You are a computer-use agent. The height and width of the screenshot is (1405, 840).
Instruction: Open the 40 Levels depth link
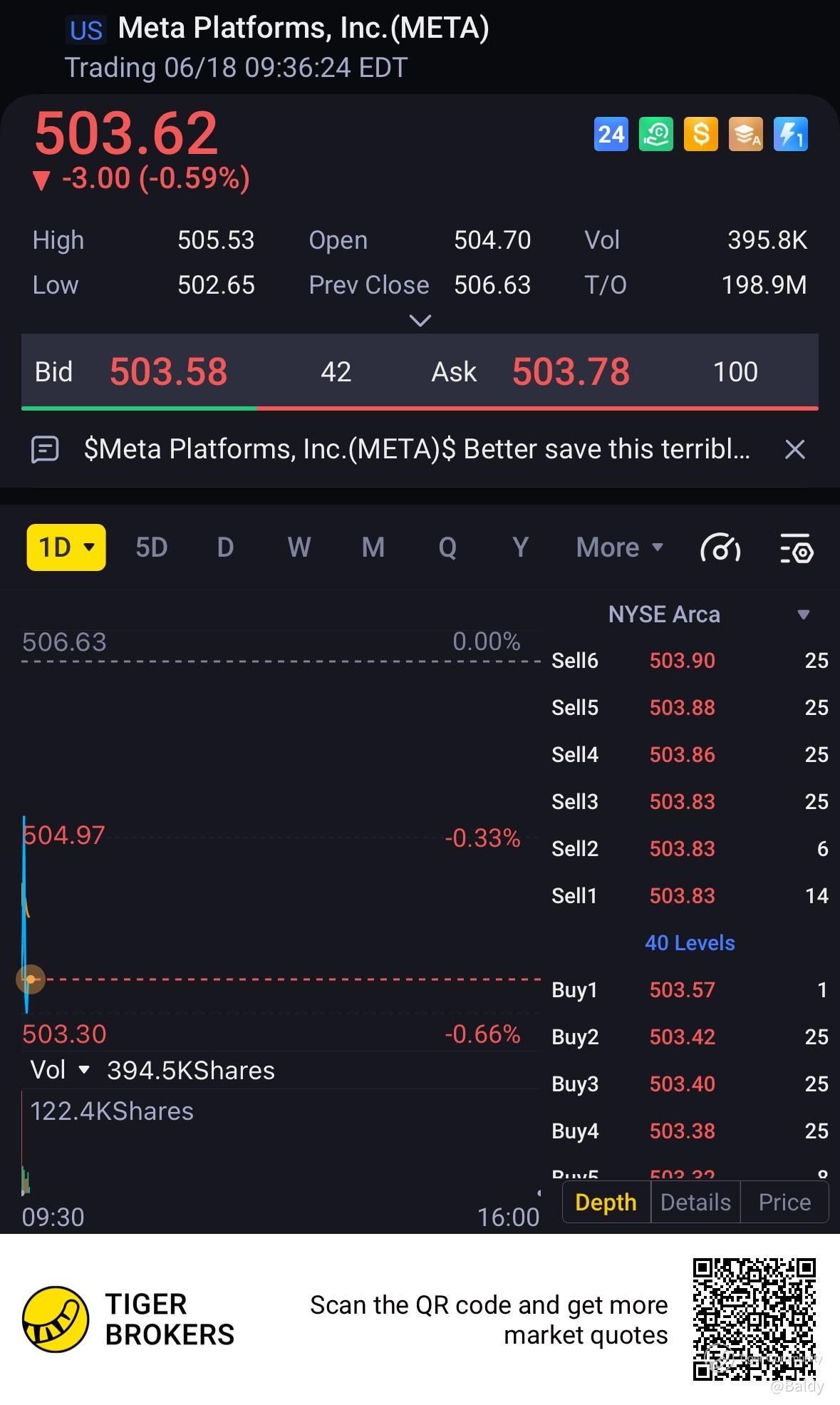click(690, 943)
